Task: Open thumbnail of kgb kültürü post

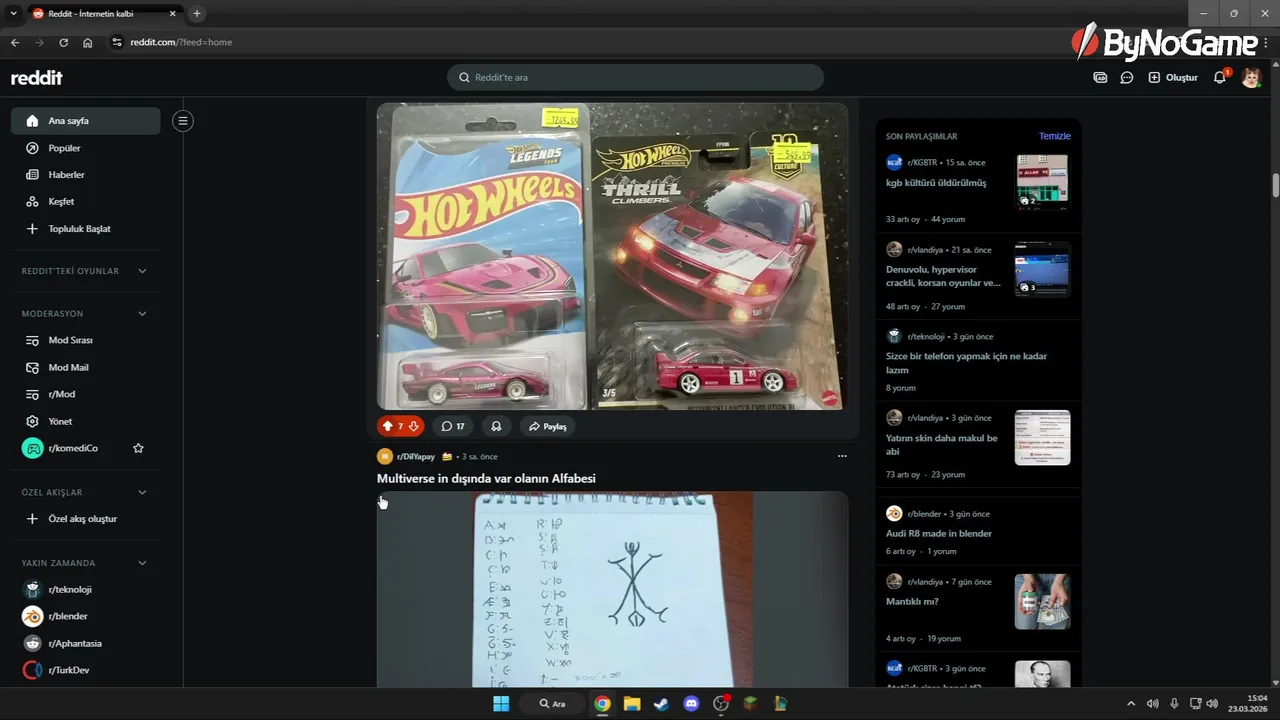Action: 1042,181
